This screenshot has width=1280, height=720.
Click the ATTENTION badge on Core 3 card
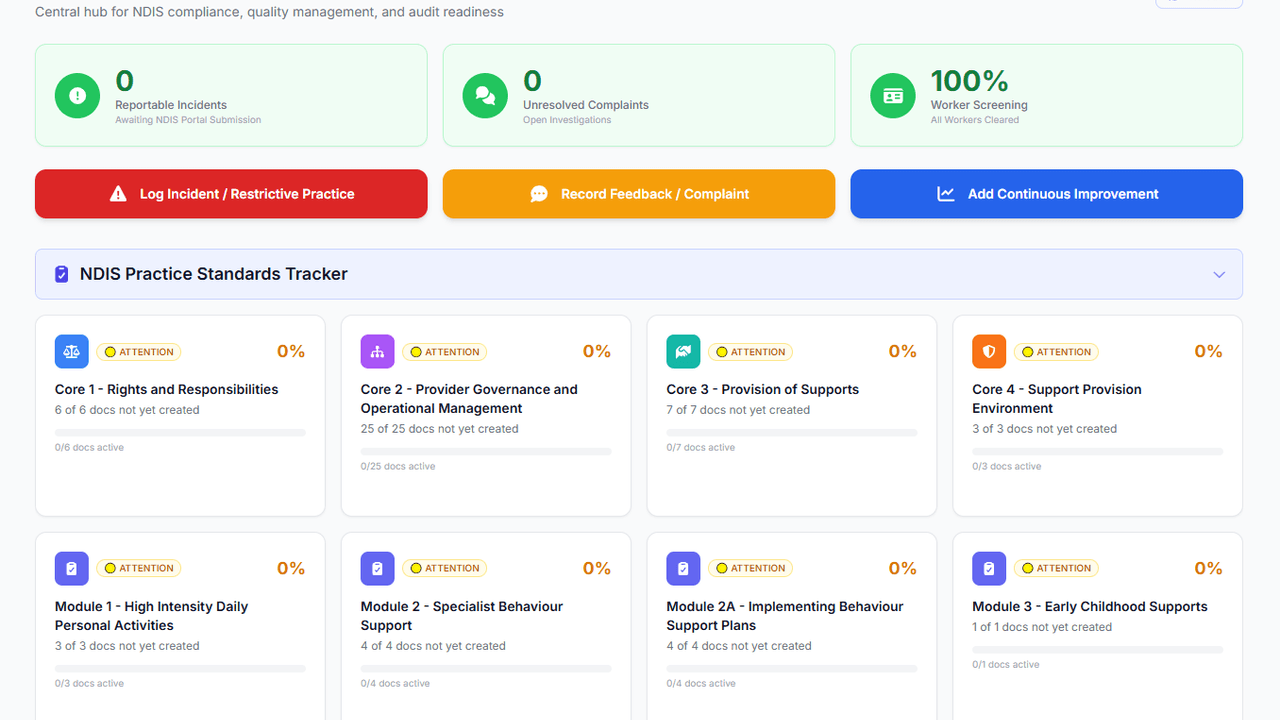751,352
